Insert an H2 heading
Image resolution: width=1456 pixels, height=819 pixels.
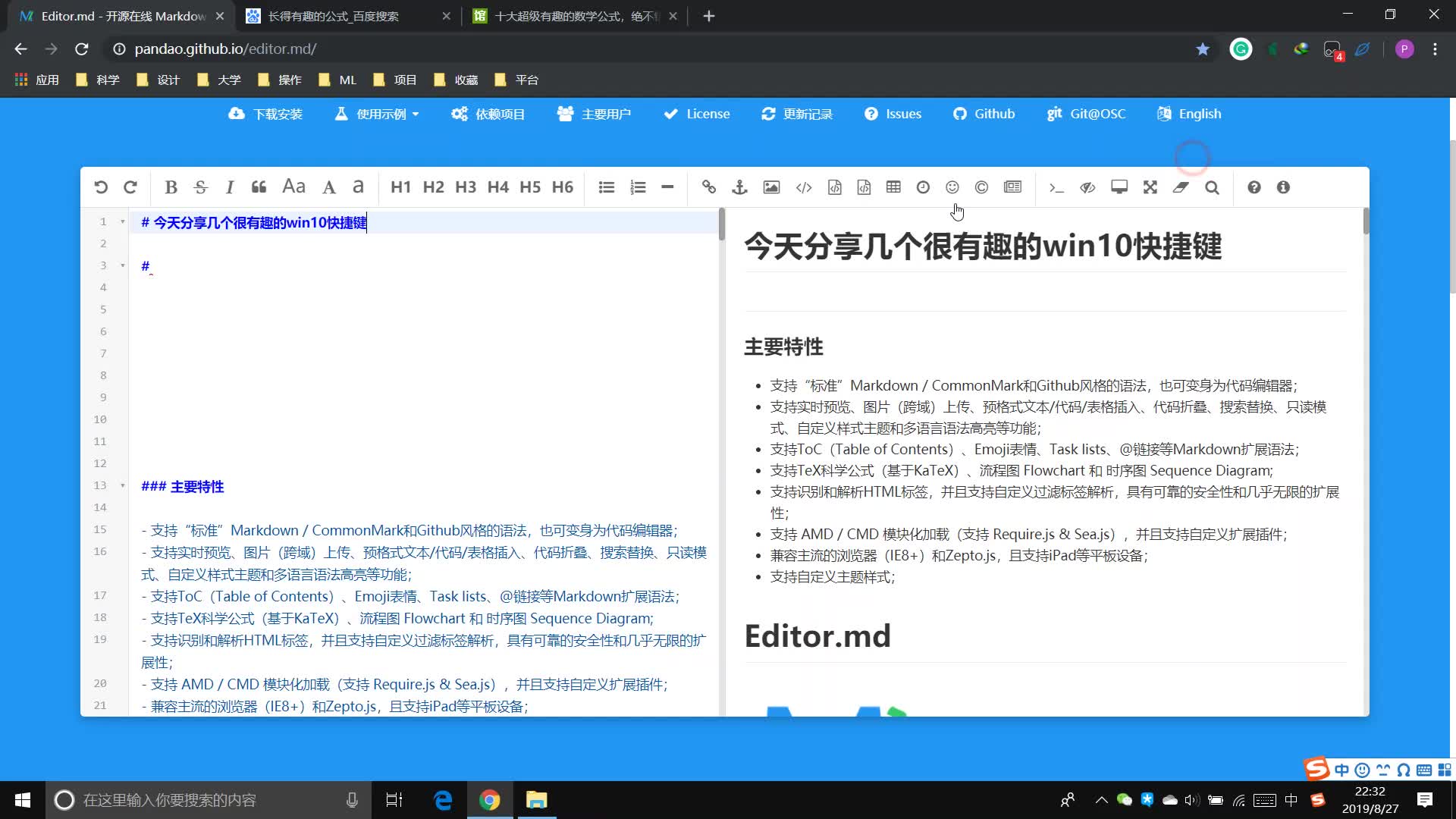tap(433, 187)
